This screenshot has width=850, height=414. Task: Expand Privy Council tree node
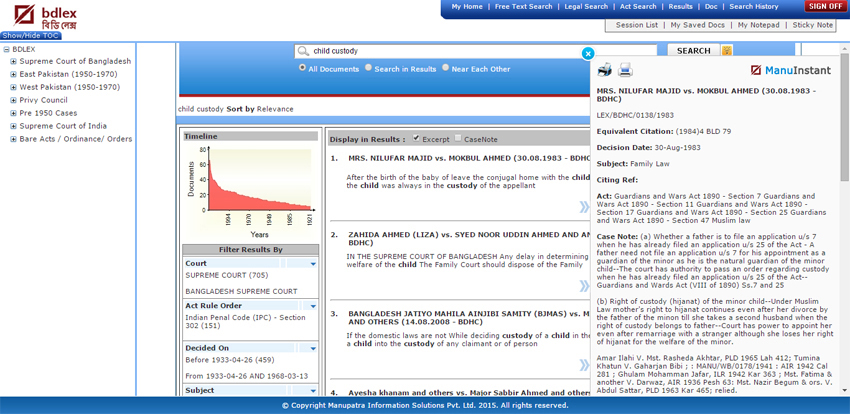pyautogui.click(x=14, y=100)
